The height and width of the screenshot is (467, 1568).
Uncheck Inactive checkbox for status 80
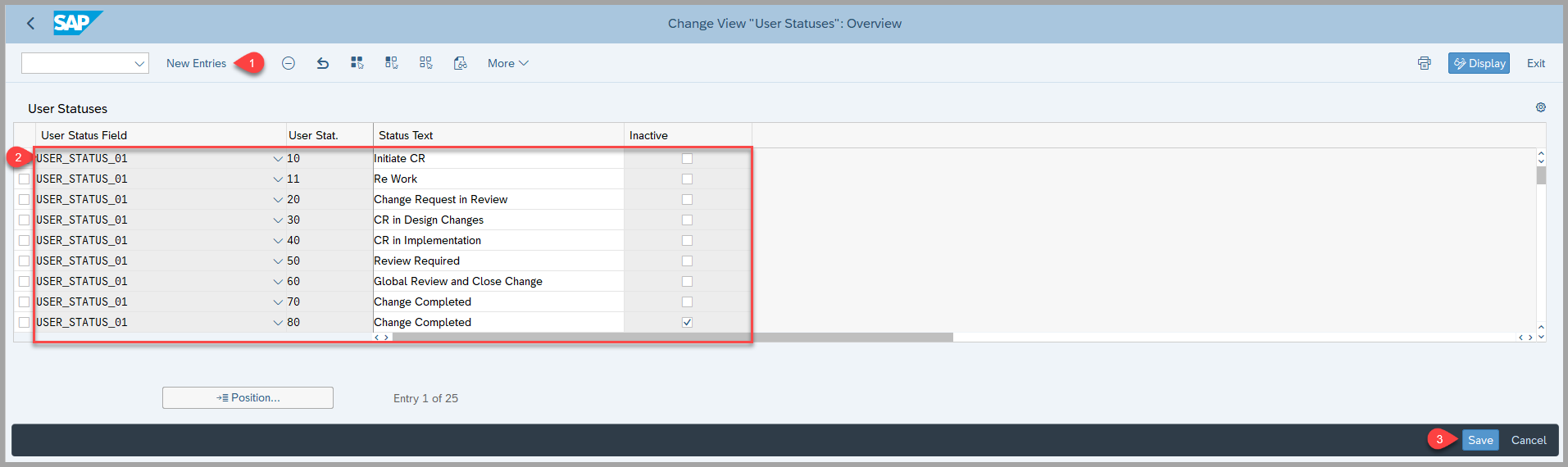687,322
